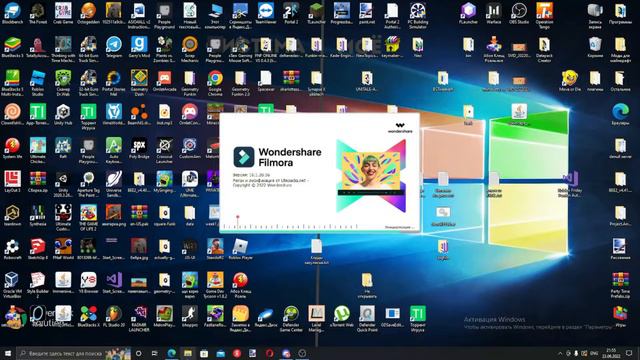The height and width of the screenshot is (360, 640).
Task: Select the Telegram desktop shortcut
Action: [113, 47]
